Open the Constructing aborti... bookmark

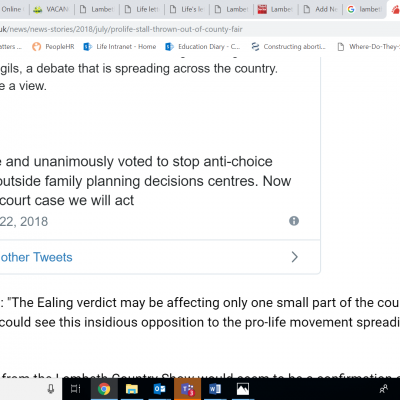coord(289,47)
